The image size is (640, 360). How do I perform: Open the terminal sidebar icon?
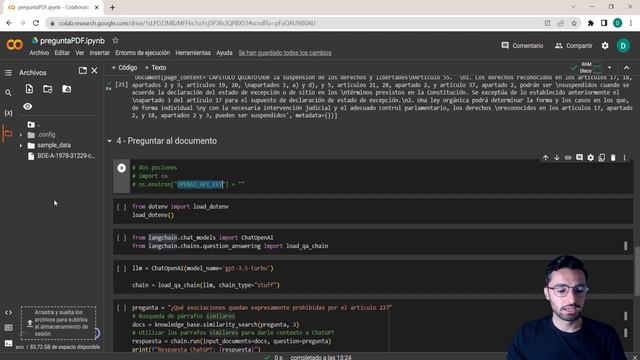tap(8, 343)
